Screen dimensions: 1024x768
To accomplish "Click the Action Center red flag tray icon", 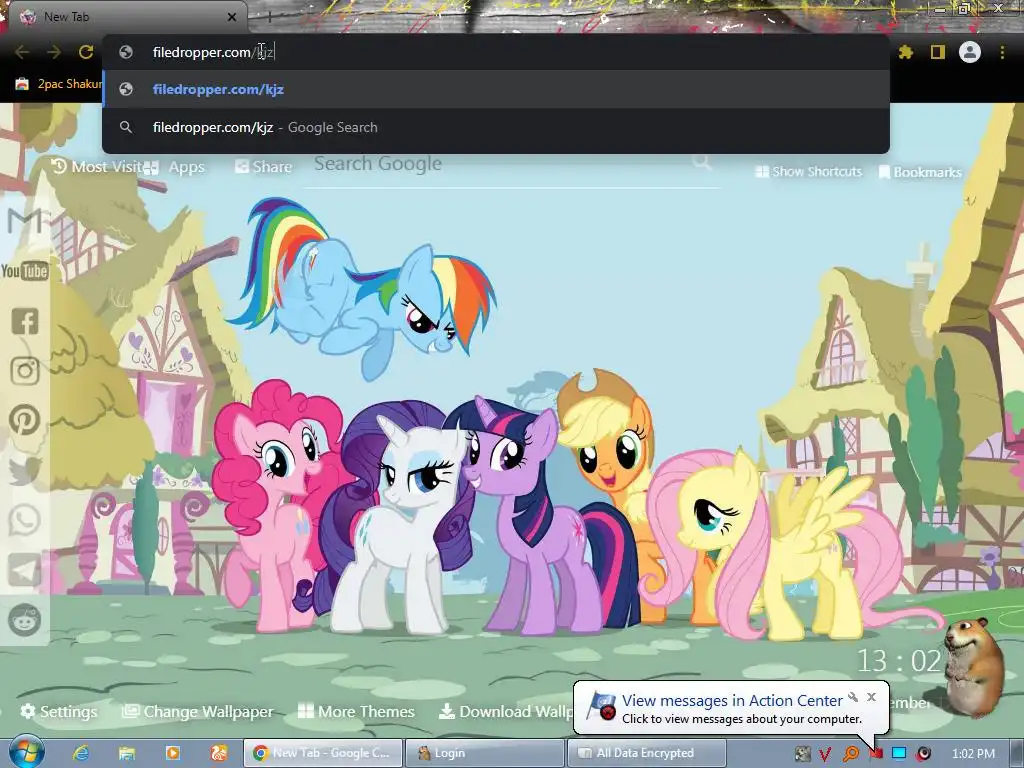I will (x=875, y=754).
